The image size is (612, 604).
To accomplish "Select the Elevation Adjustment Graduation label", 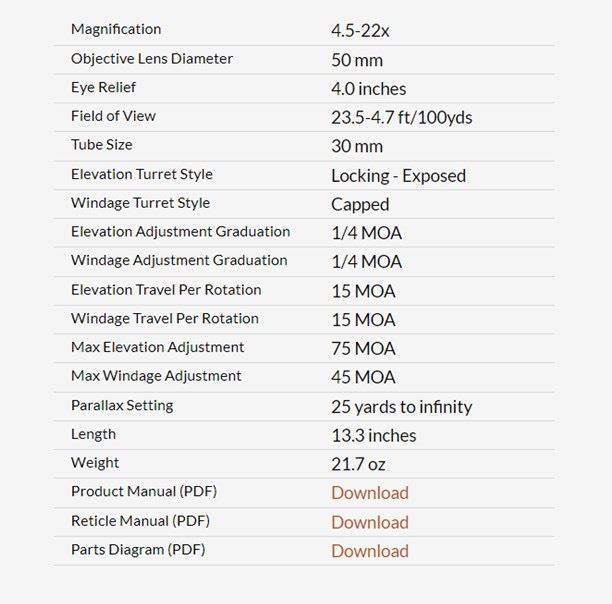I will [x=180, y=232].
